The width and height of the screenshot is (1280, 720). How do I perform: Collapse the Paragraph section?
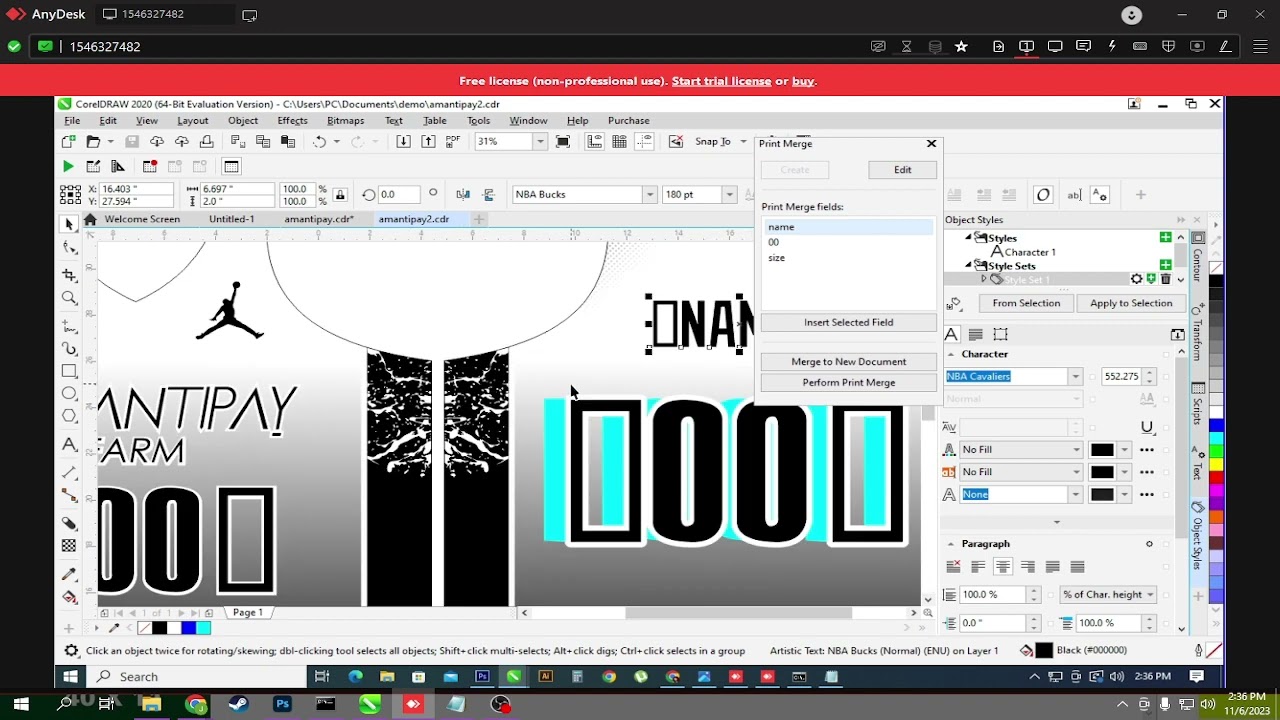click(951, 544)
